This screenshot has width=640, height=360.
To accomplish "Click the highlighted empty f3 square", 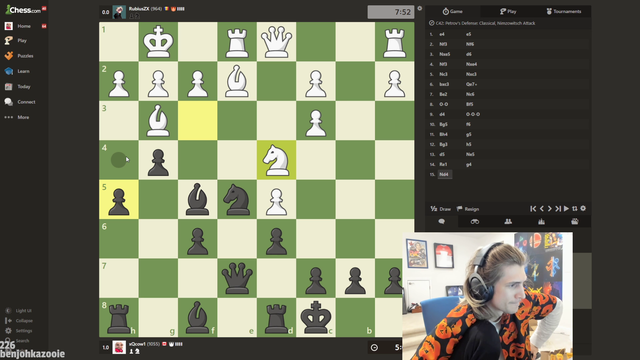I will 198,120.
